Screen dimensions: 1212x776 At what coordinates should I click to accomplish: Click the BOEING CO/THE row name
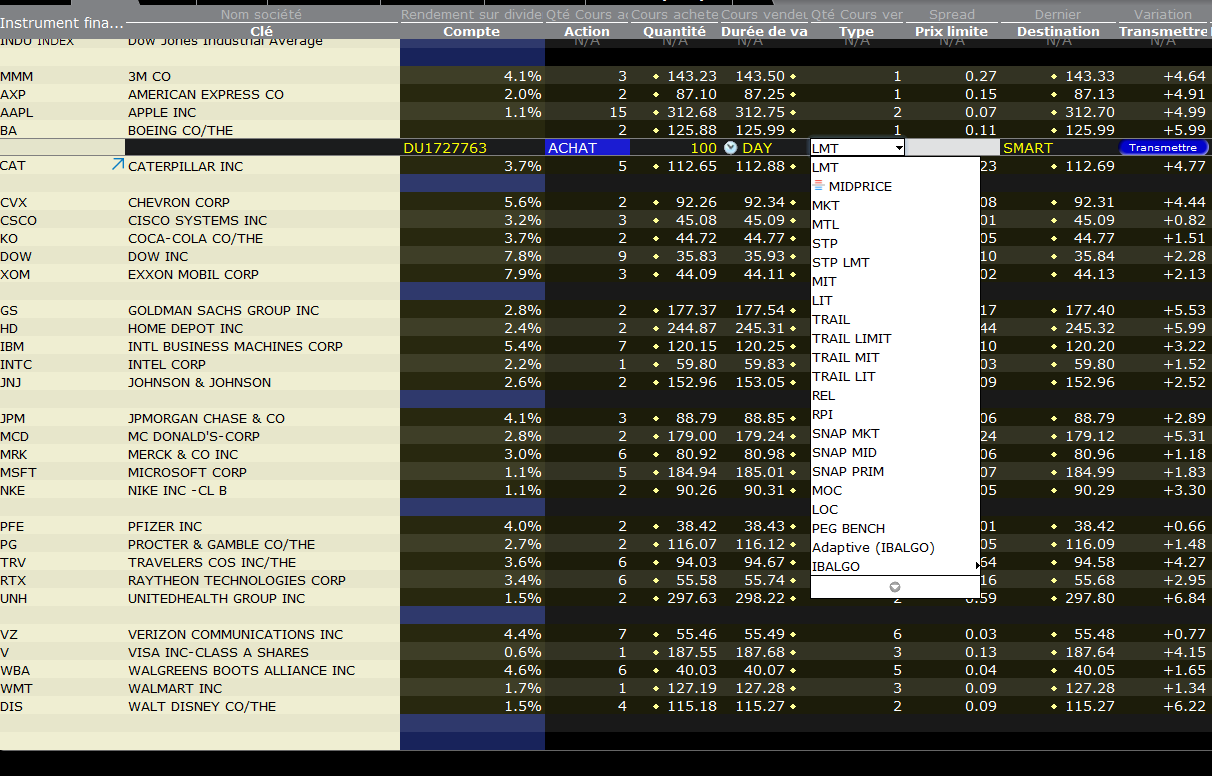pyautogui.click(x=180, y=130)
